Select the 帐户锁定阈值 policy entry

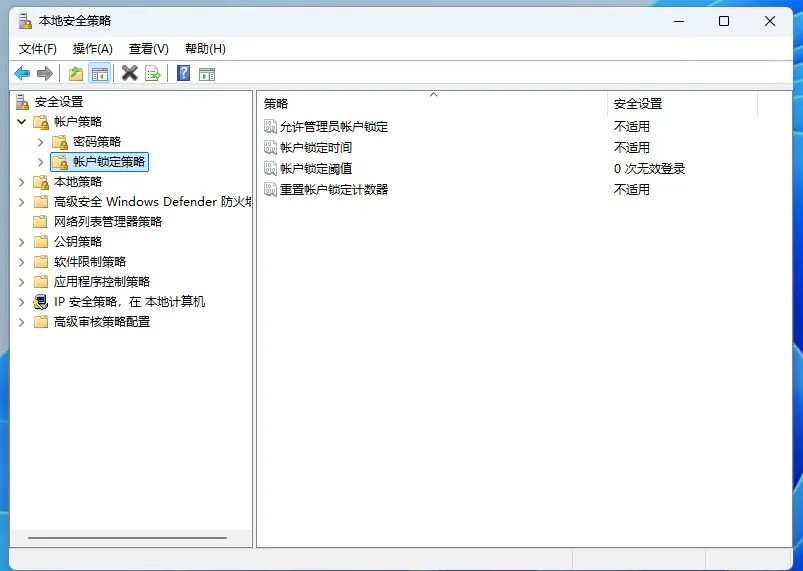tap(316, 169)
